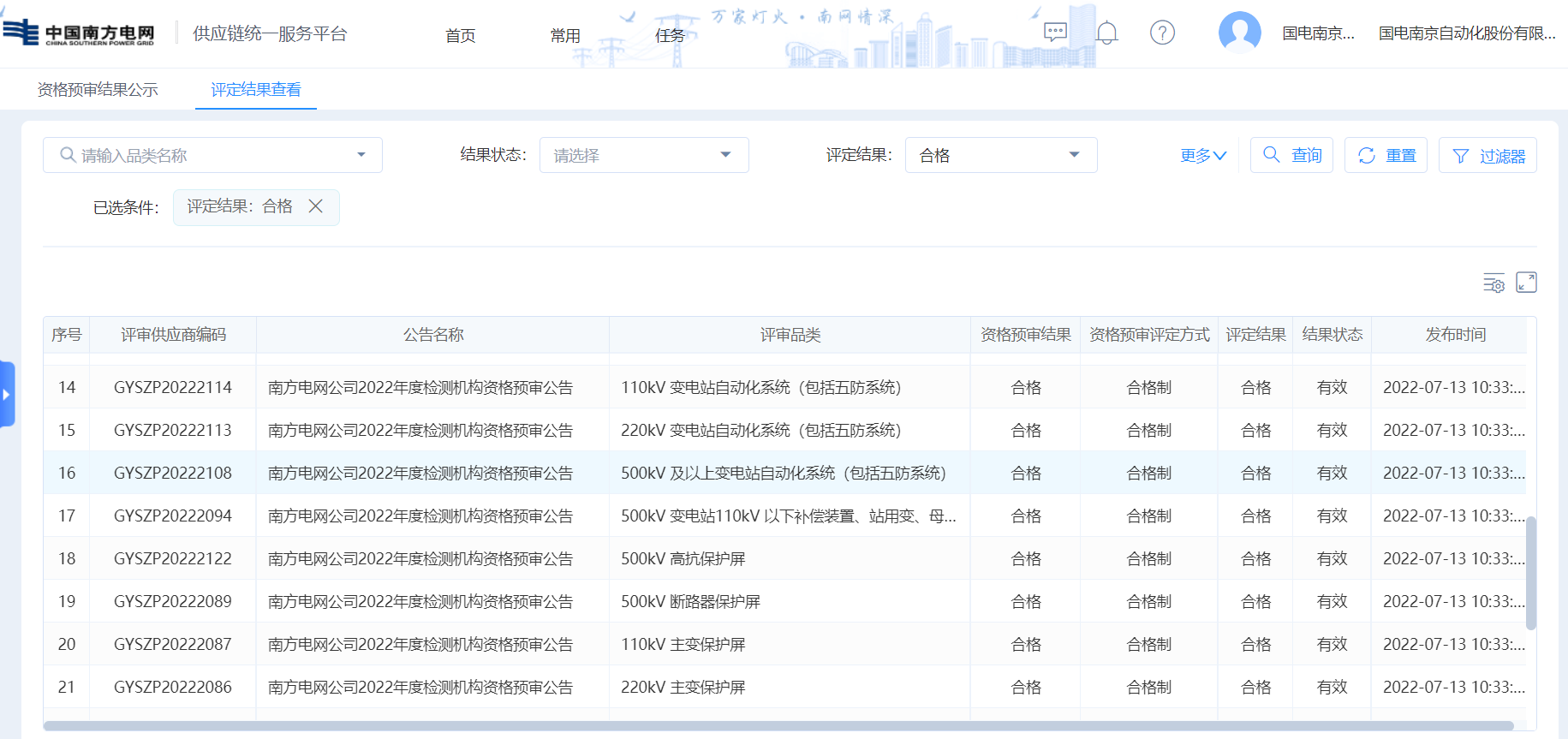
Task: Expand the left side panel handle
Action: coord(7,394)
